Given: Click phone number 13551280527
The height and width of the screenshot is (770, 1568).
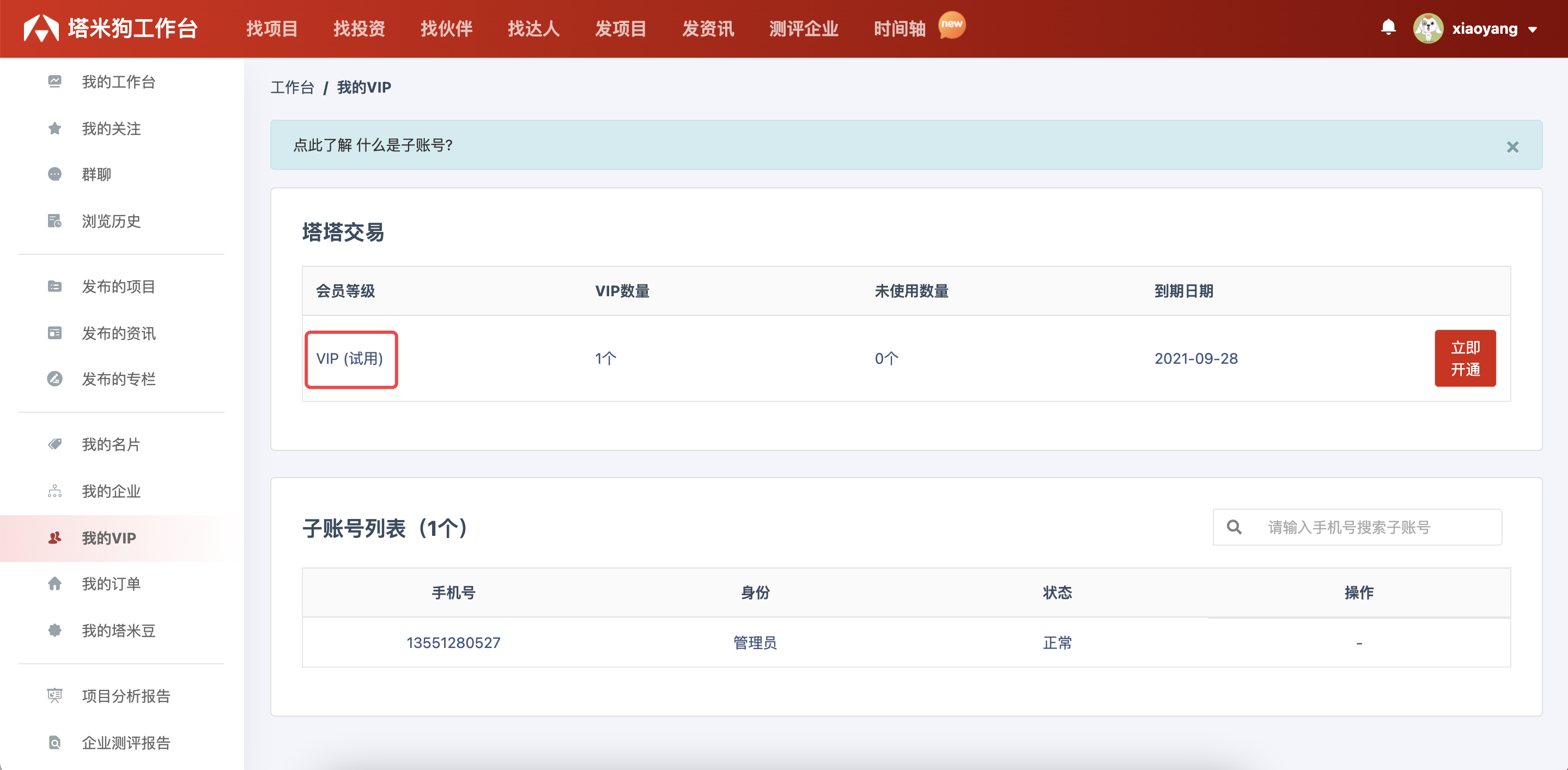Looking at the screenshot, I should [453, 642].
